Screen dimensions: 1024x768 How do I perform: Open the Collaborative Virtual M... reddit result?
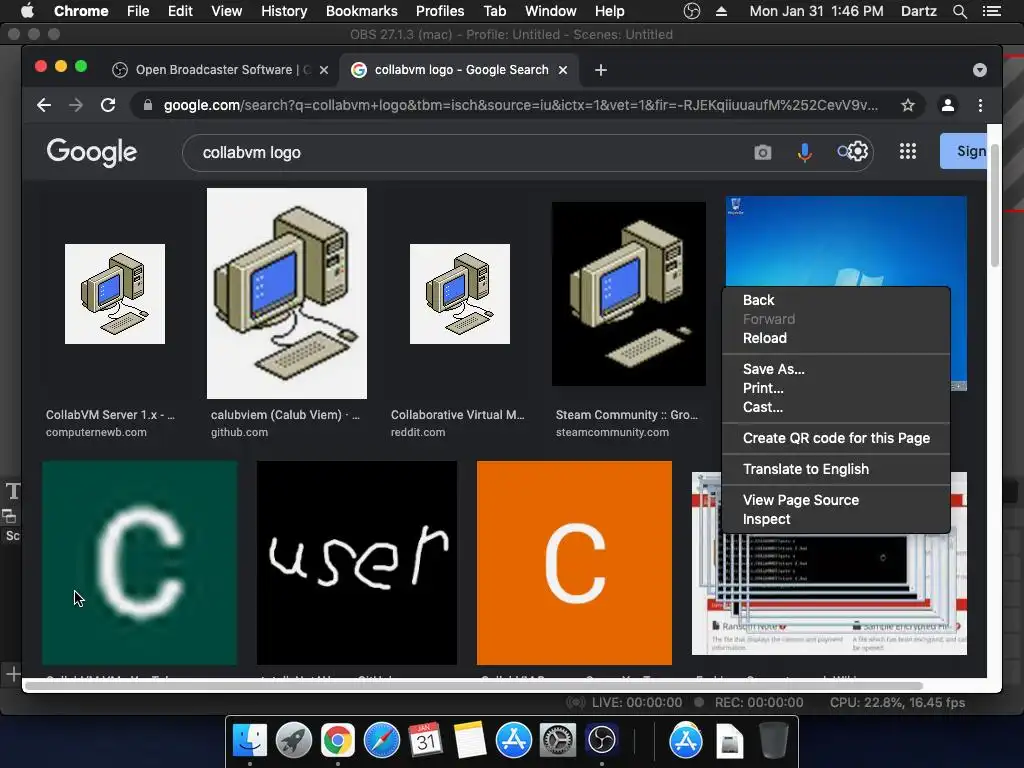coord(457,415)
